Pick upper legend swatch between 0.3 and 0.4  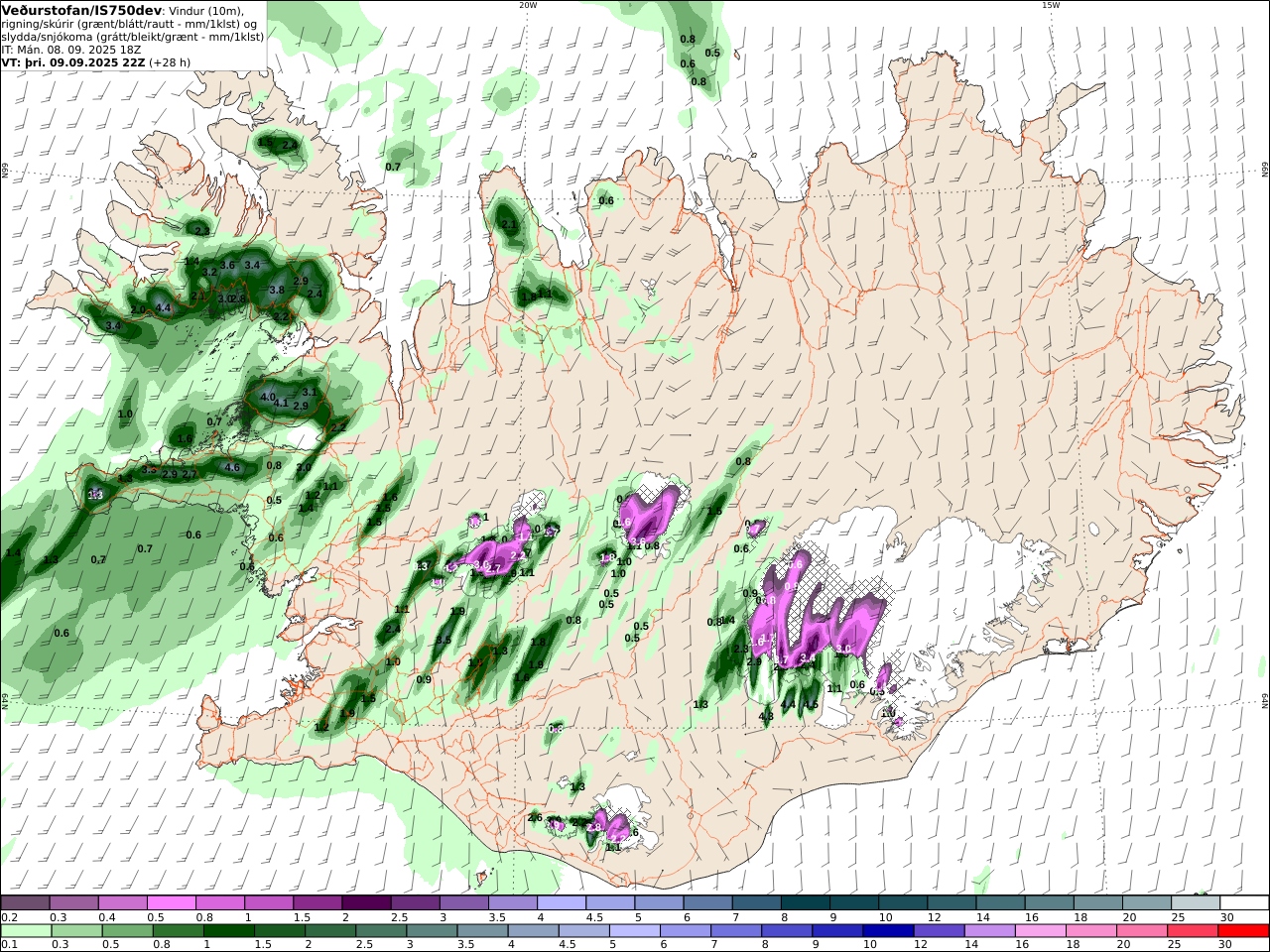pos(73,903)
